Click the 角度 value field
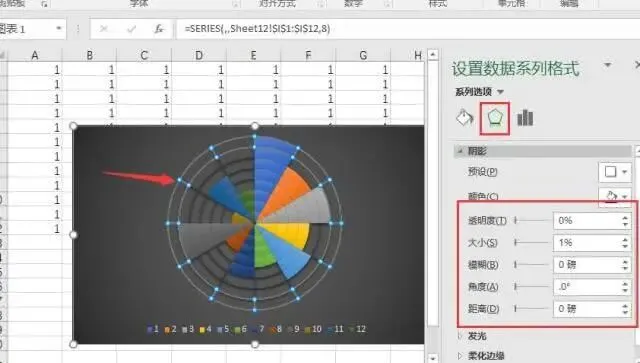Image resolution: width=640 pixels, height=363 pixels. [x=587, y=287]
